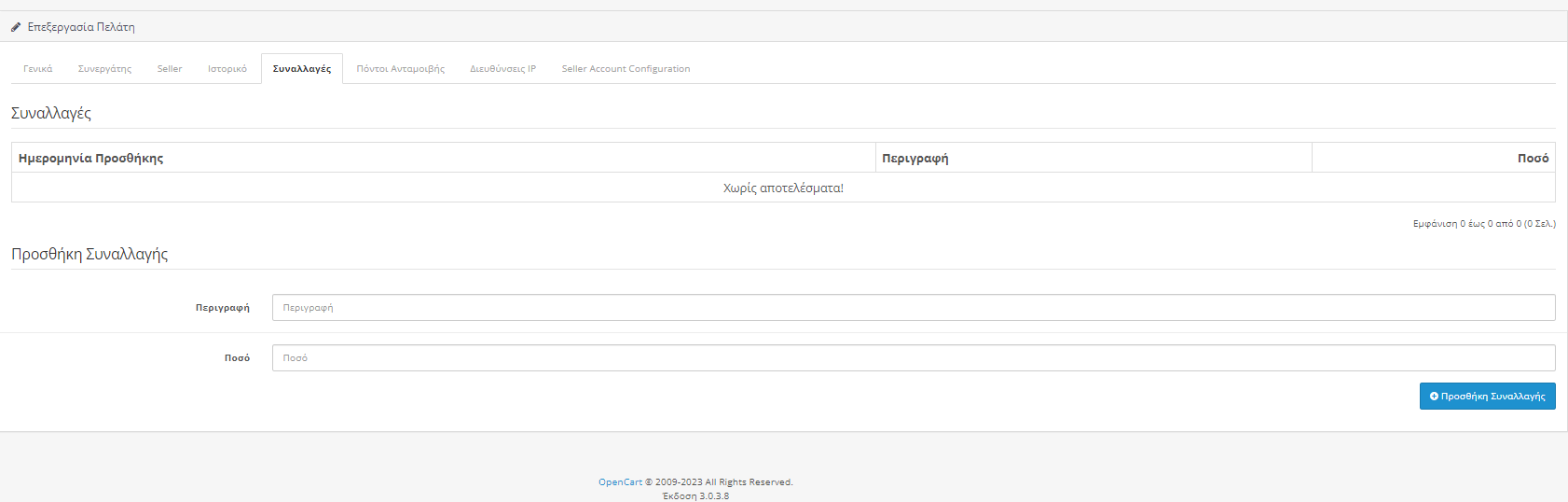Click the Έκδοση 3.0.3.8 version text

pyautogui.click(x=695, y=495)
